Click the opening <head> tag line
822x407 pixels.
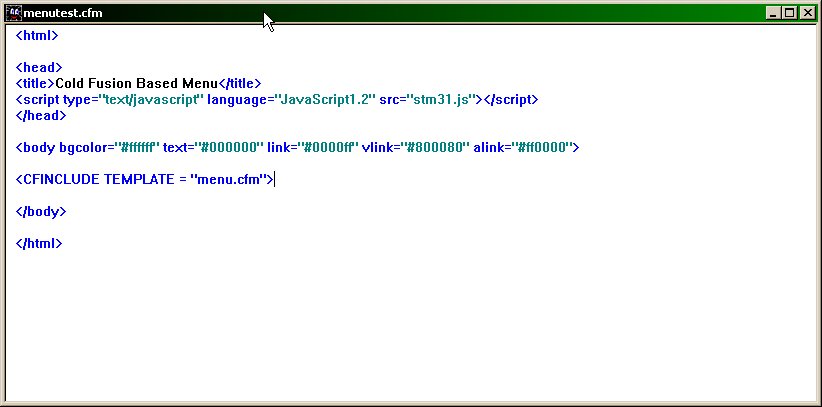[x=39, y=68]
